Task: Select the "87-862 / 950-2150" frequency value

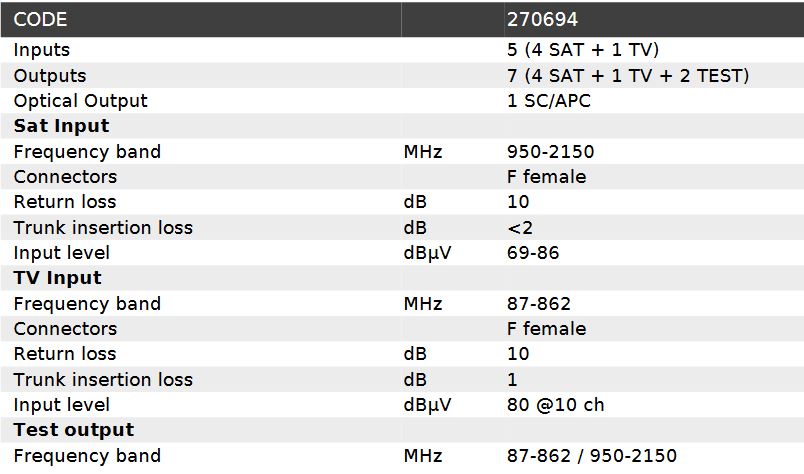Action: 592,456
